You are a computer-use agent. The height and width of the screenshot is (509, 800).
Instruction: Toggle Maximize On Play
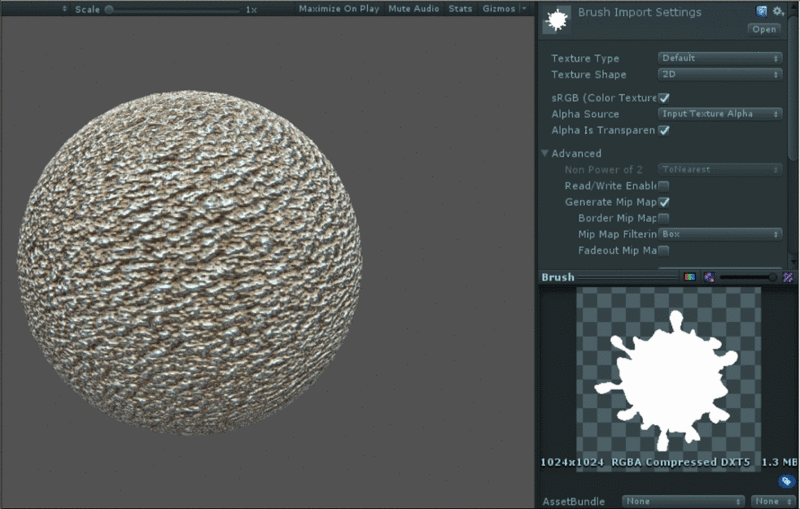pyautogui.click(x=339, y=9)
